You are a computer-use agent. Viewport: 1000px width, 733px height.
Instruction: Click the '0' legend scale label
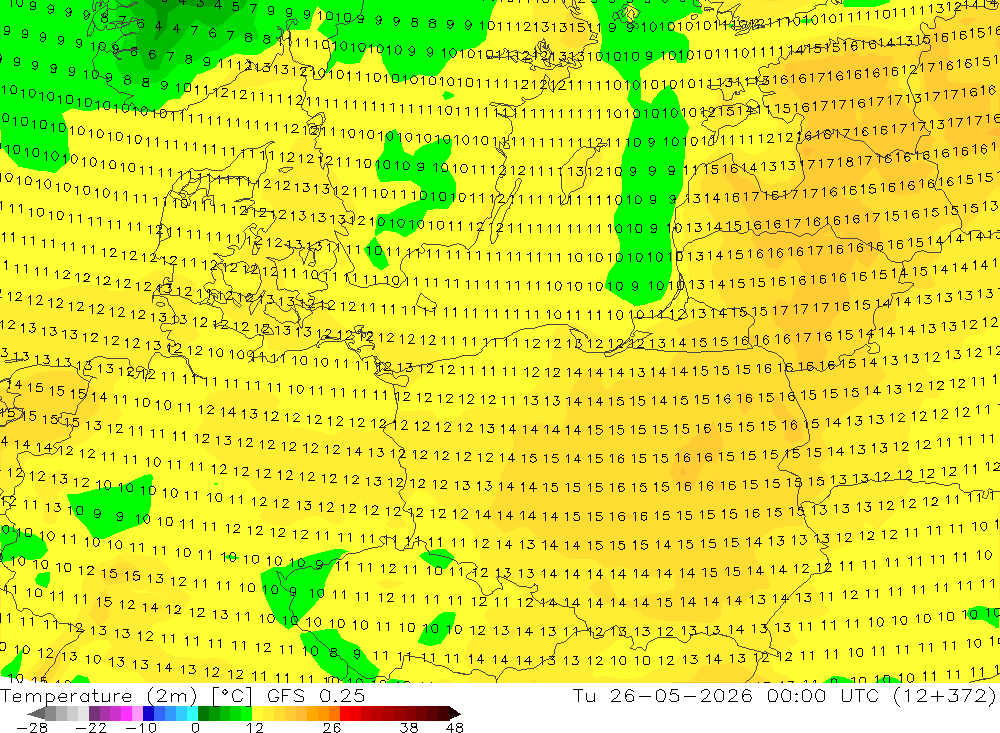[x=196, y=727]
